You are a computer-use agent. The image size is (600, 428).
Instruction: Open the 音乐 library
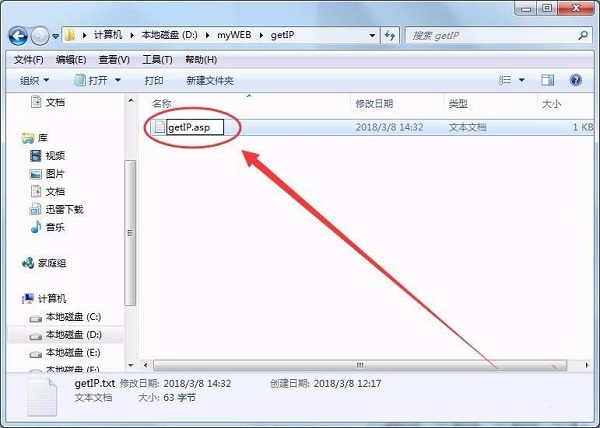point(55,227)
